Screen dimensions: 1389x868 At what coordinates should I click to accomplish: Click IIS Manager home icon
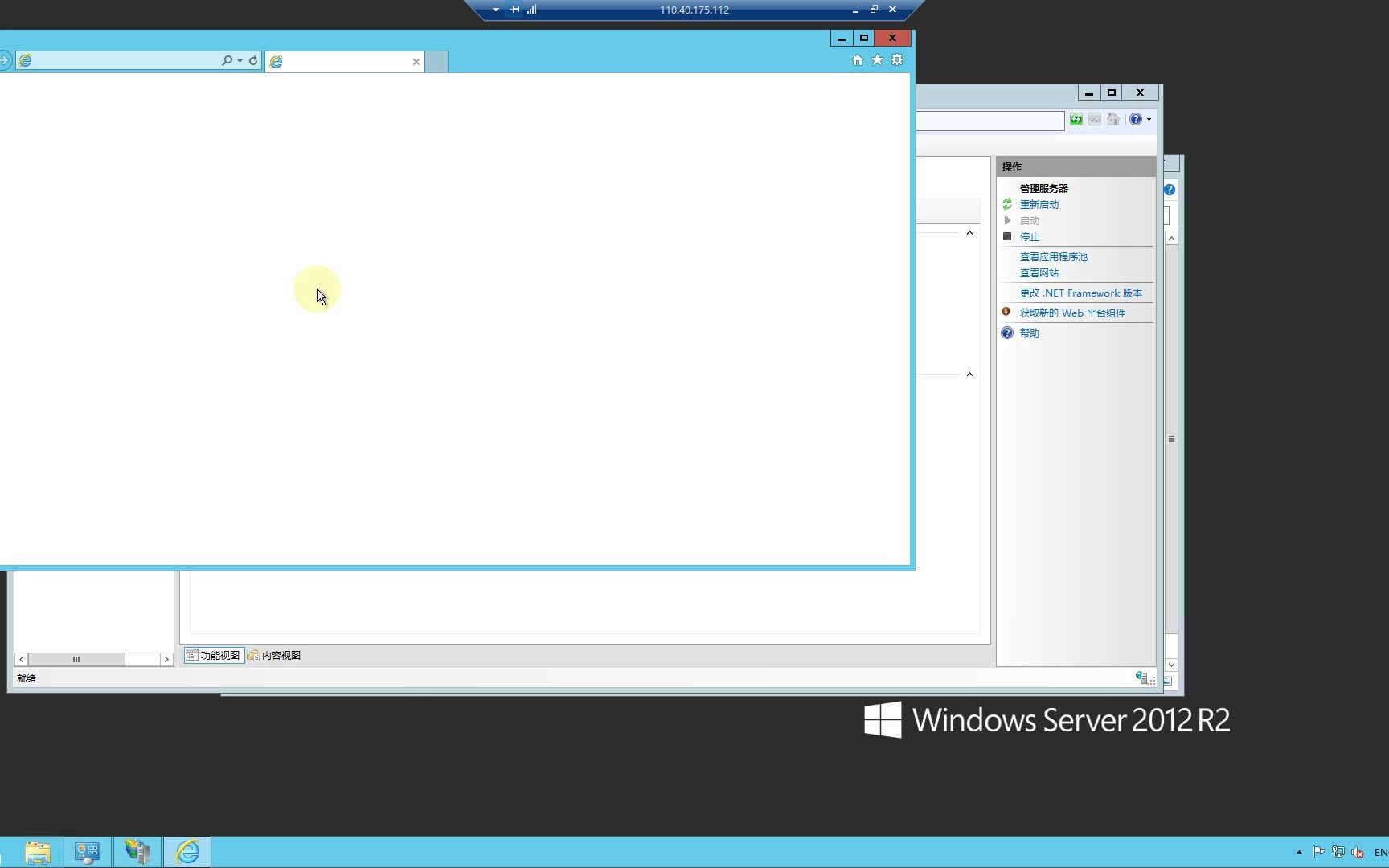[1113, 120]
